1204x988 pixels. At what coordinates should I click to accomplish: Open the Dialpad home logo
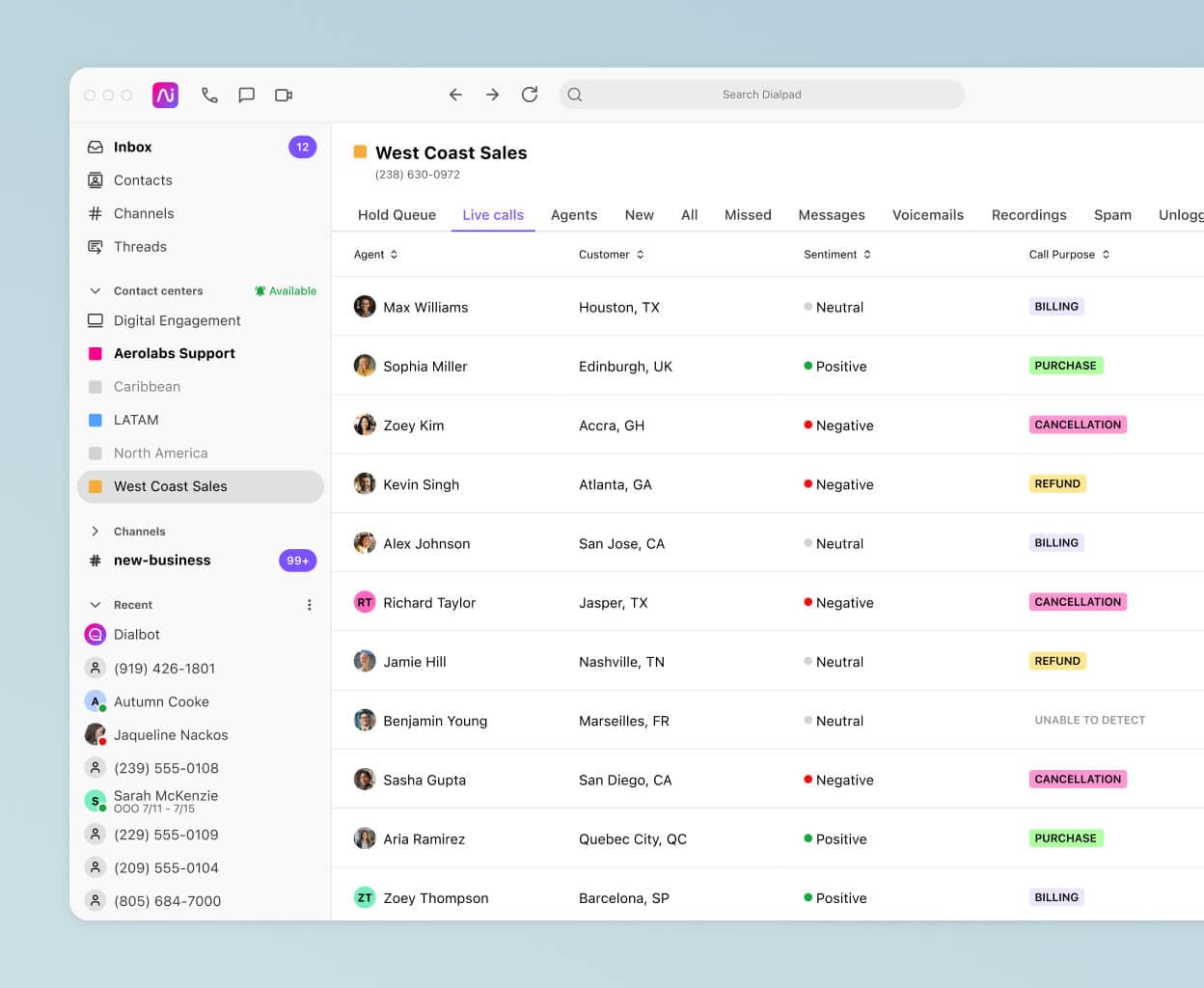click(x=164, y=95)
